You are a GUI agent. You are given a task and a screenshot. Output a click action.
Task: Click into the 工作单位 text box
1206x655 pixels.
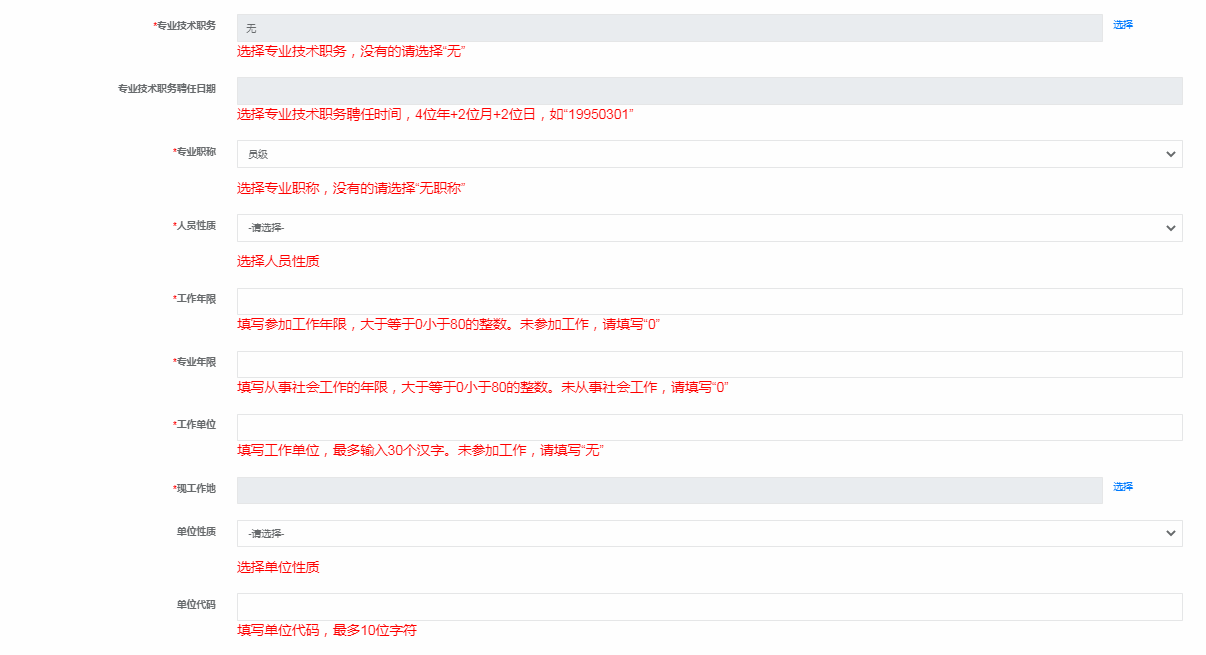point(709,428)
